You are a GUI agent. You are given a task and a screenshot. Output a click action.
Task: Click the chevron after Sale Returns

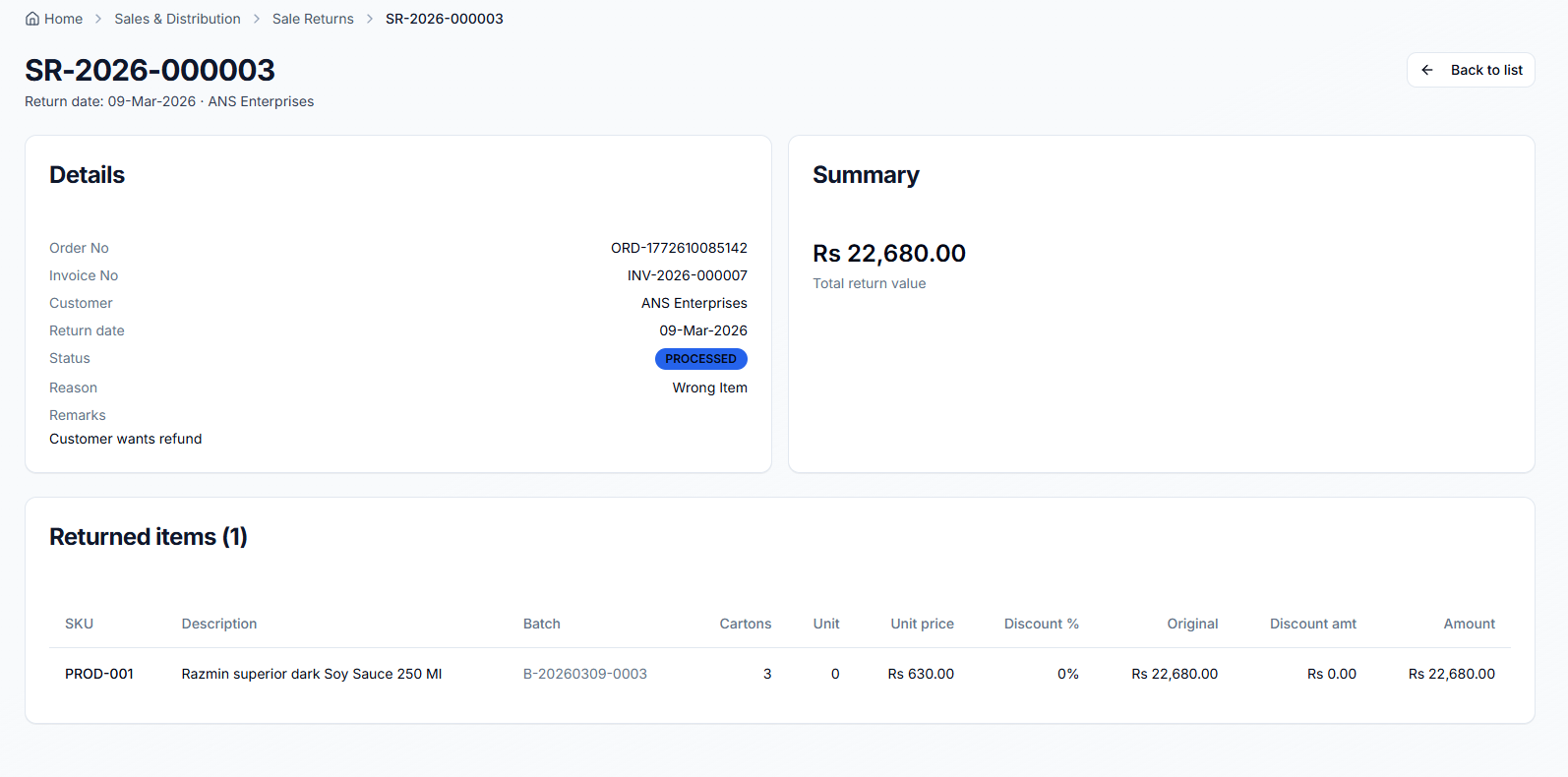370,19
